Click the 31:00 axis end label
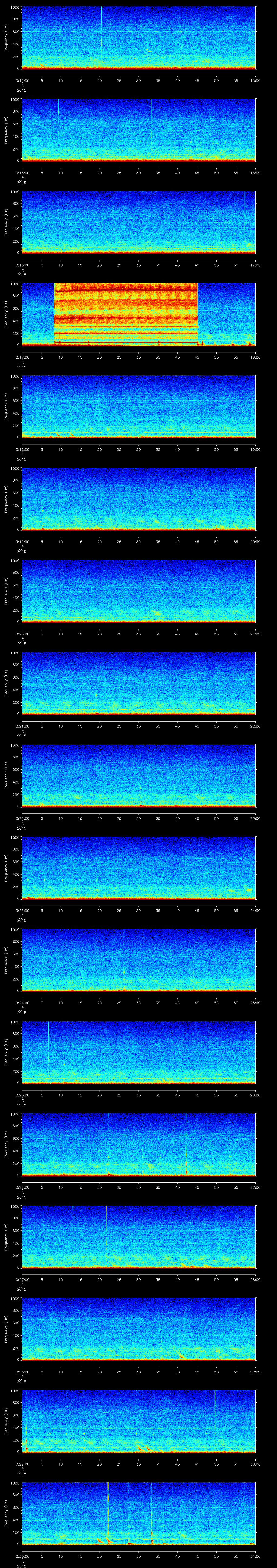277x1568 pixels. click(255, 1556)
